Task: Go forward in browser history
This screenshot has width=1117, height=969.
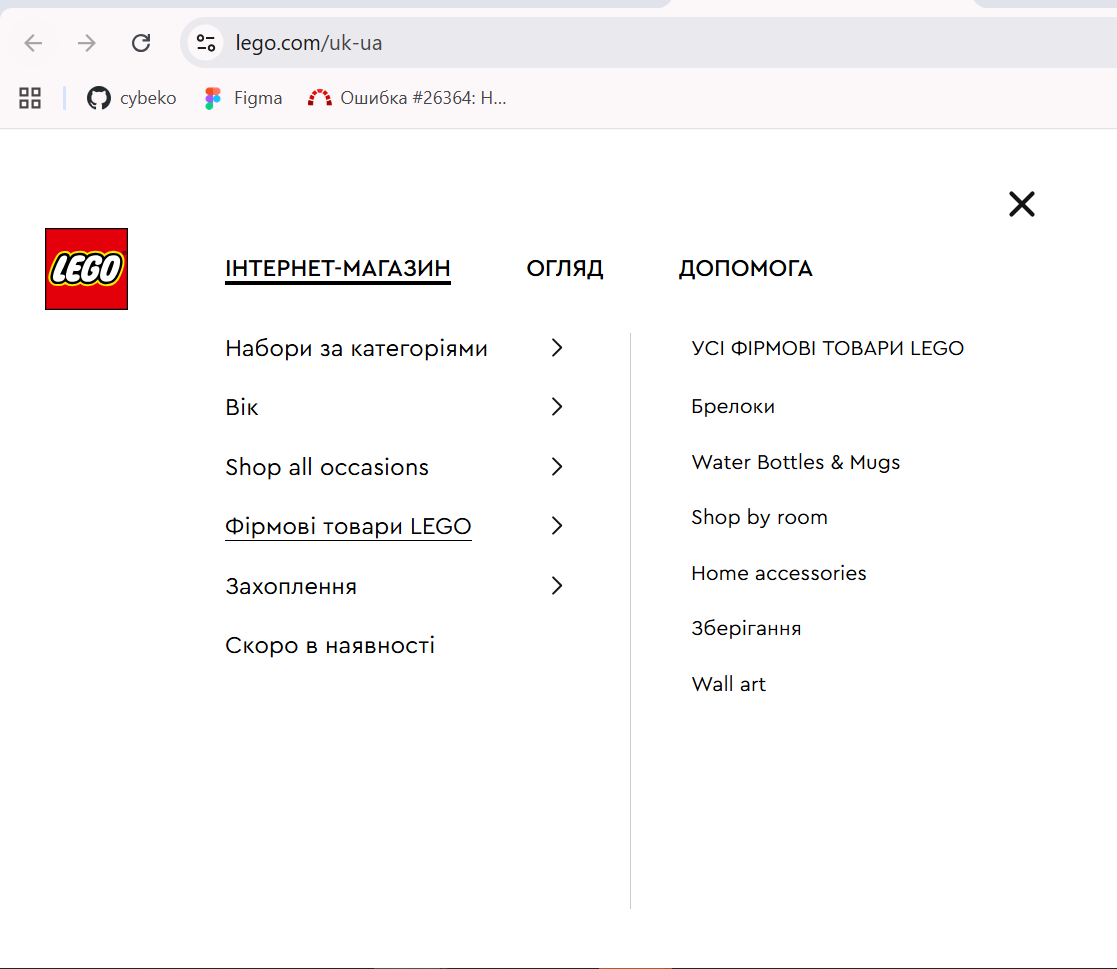Action: [87, 43]
